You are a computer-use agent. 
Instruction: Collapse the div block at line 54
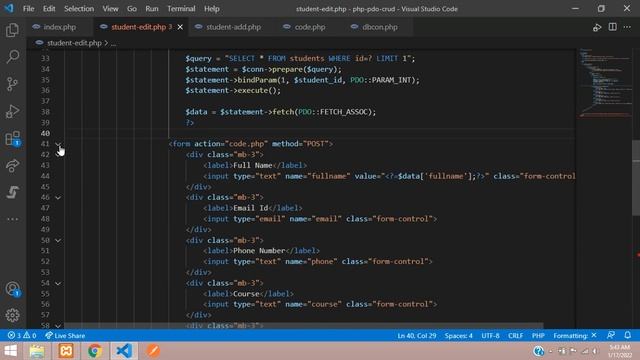point(58,283)
